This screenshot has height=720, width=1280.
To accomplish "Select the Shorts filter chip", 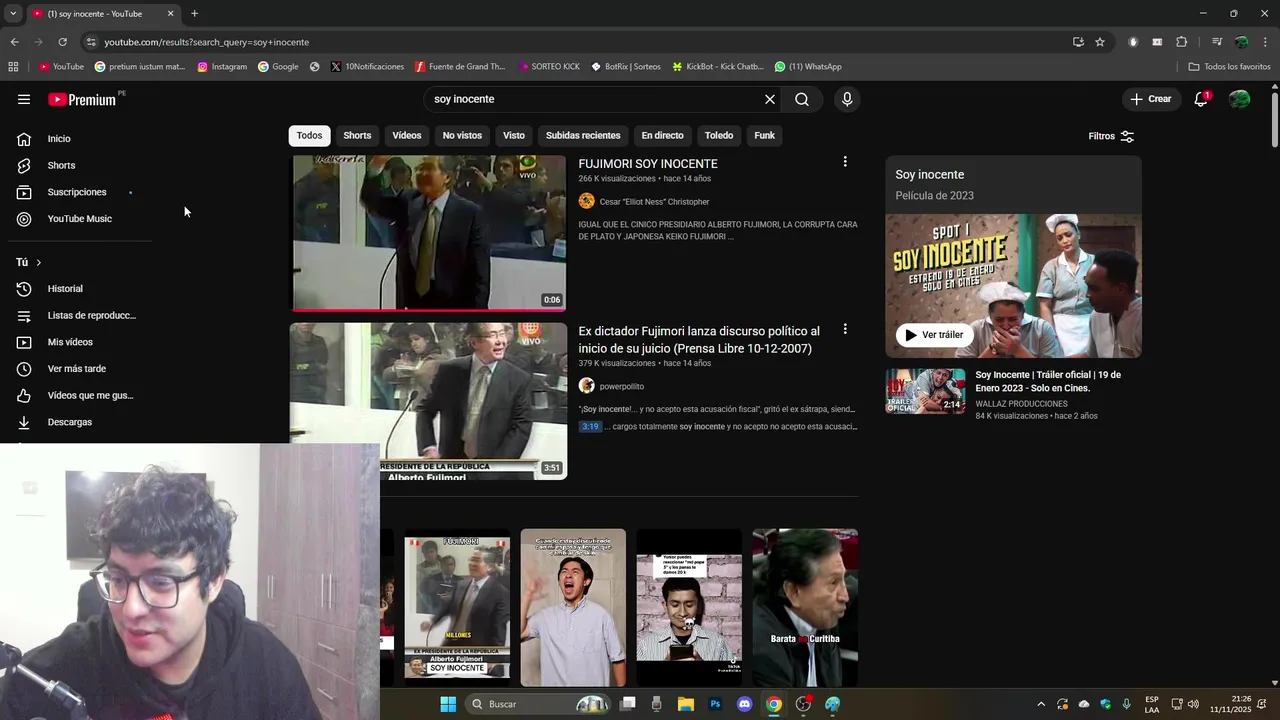I will (x=357, y=135).
